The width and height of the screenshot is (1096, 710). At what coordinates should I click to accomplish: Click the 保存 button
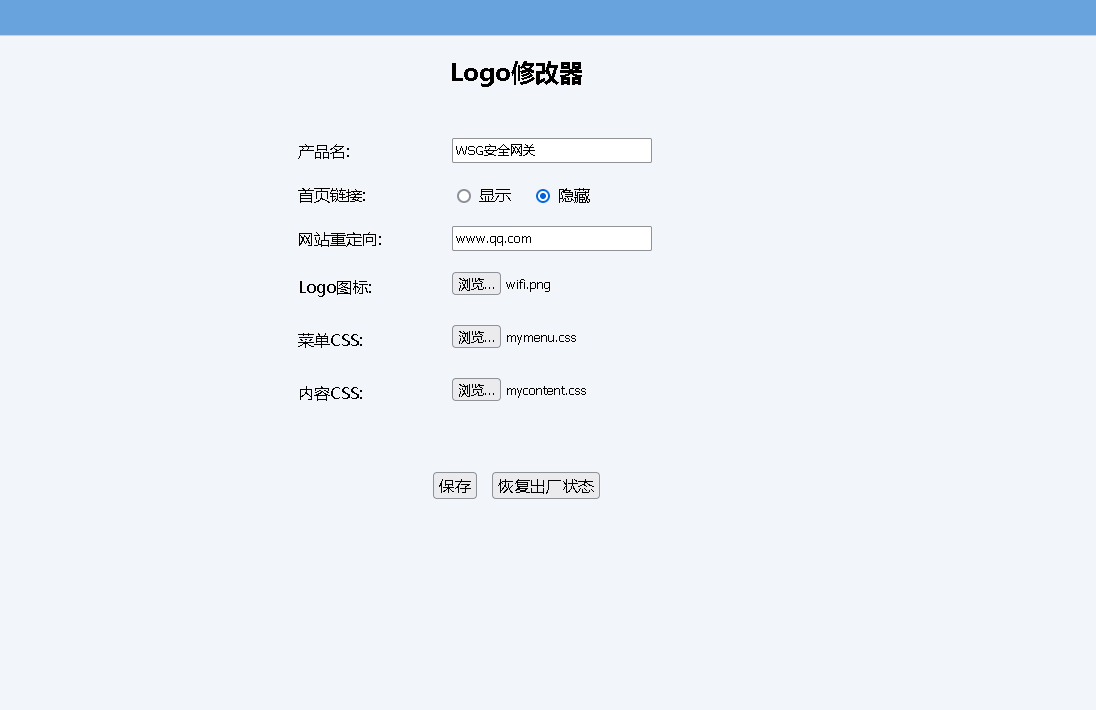[455, 486]
